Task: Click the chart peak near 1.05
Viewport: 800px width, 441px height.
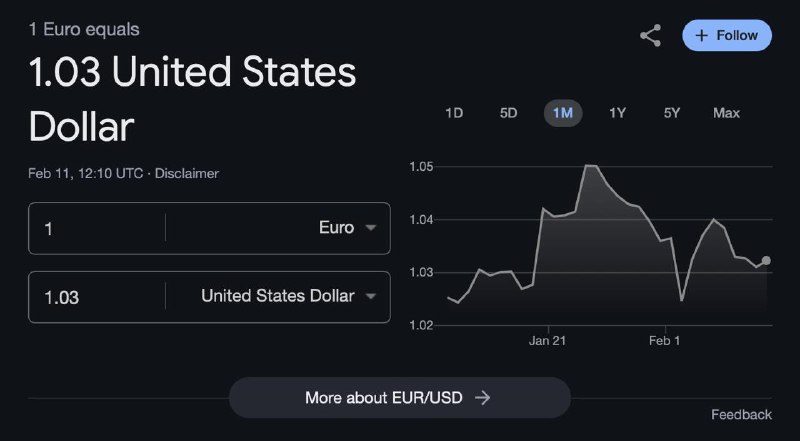Action: point(589,165)
